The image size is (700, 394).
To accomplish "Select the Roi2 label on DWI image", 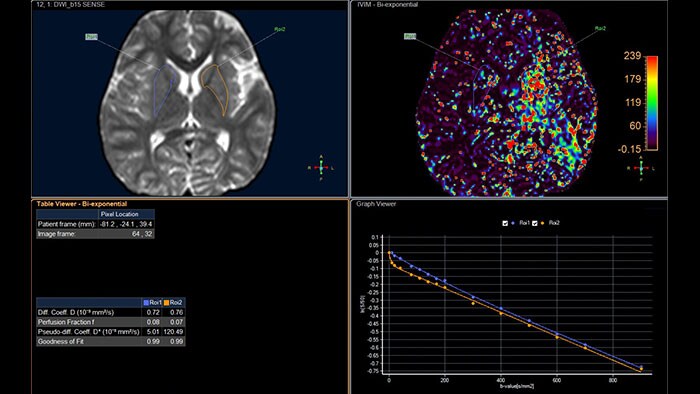I will (x=279, y=29).
